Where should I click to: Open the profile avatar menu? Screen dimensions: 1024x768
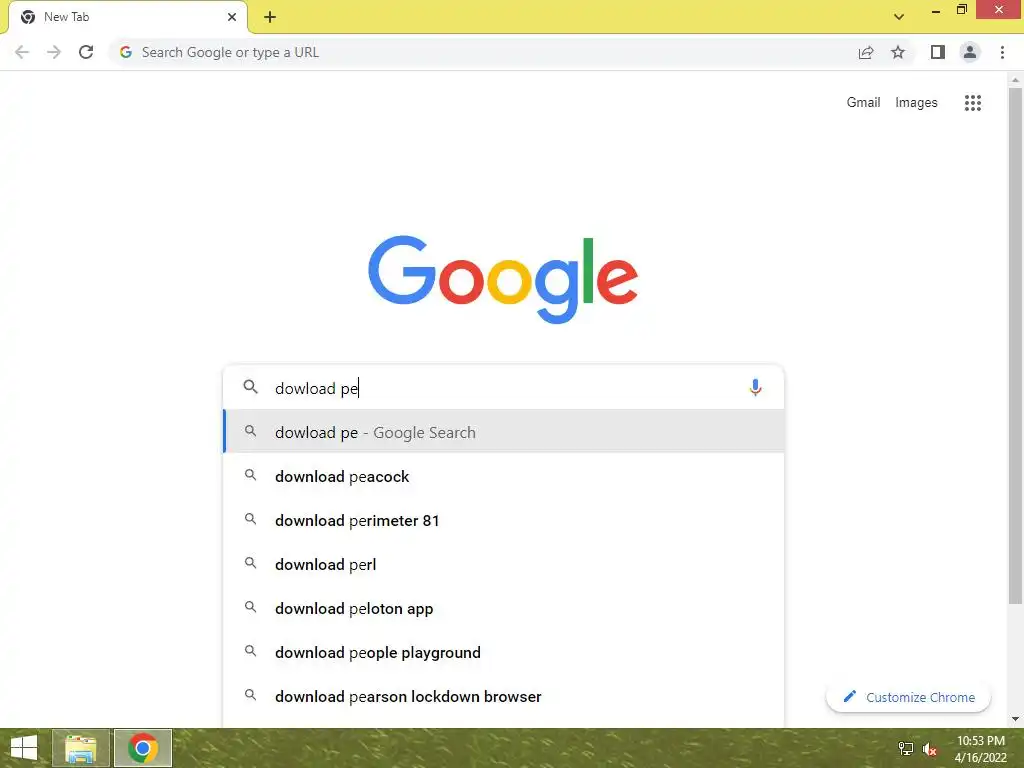(x=970, y=52)
